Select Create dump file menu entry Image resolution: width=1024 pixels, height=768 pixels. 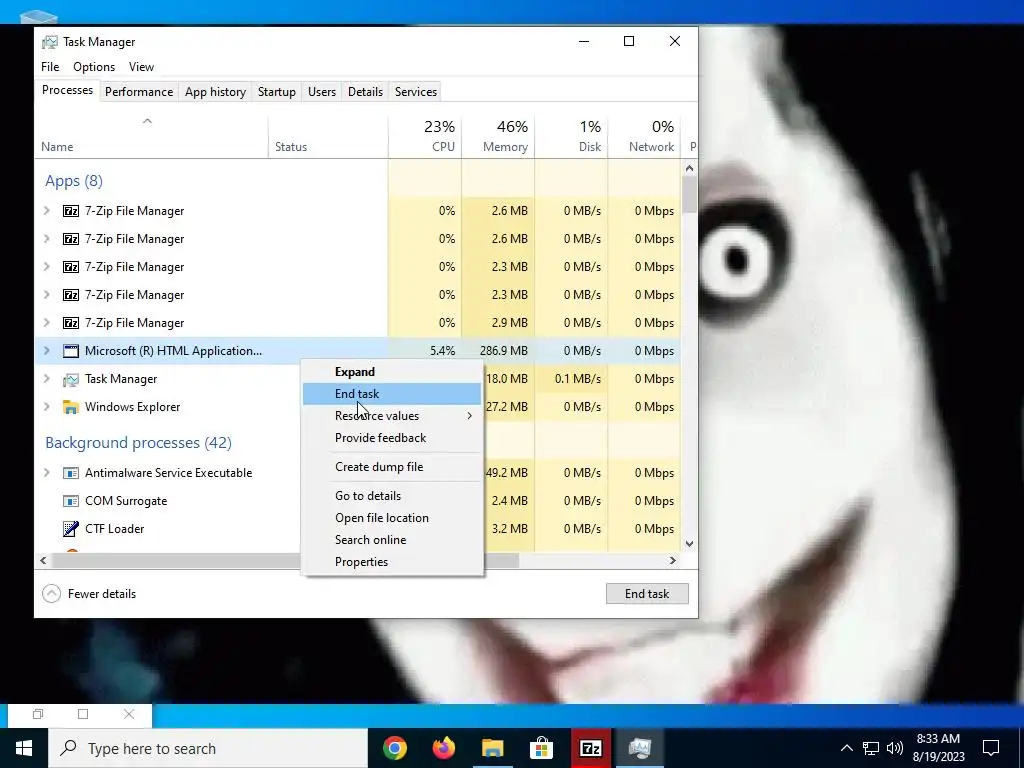(x=392, y=467)
